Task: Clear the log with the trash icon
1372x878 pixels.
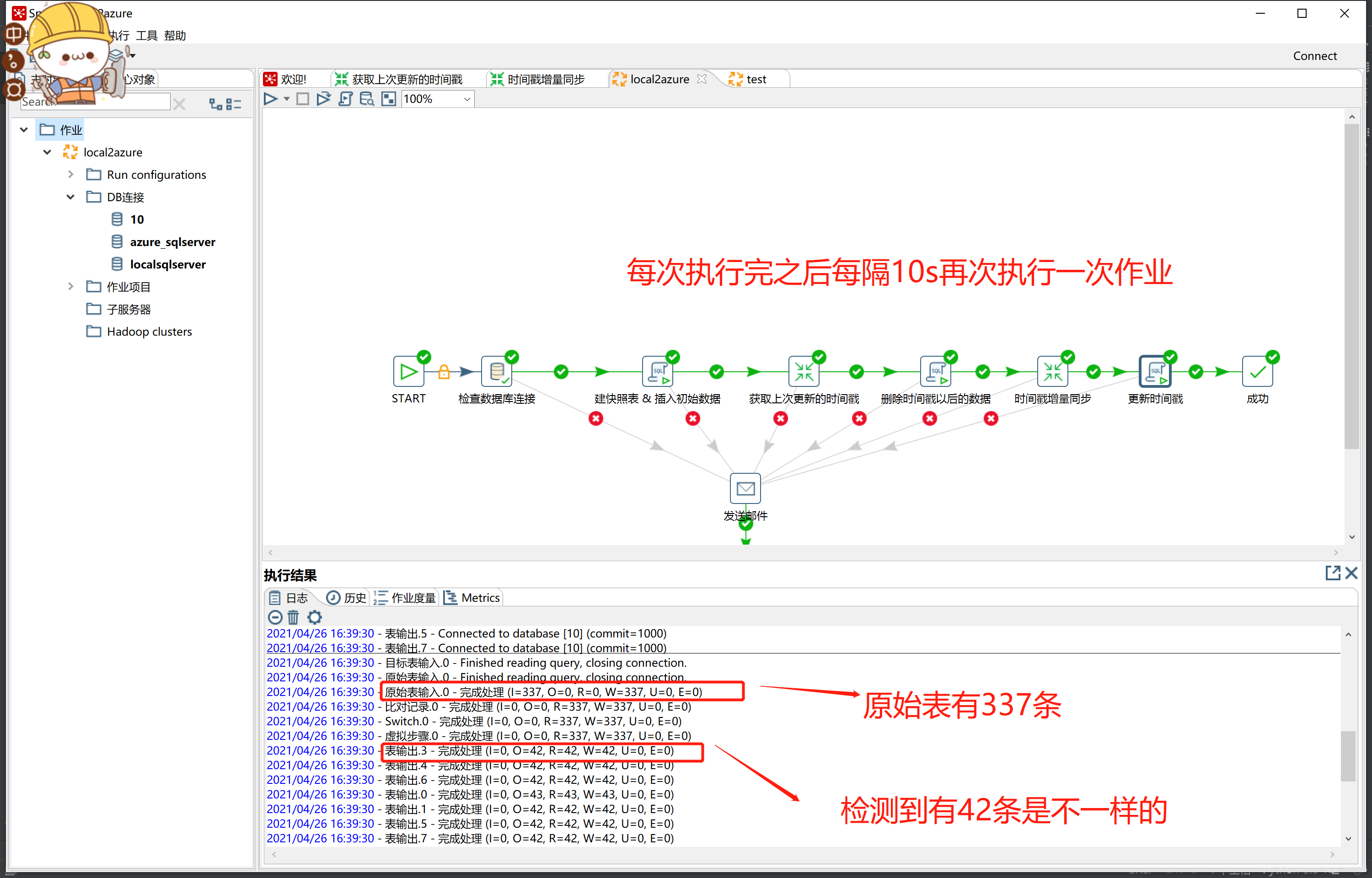Action: (293, 617)
